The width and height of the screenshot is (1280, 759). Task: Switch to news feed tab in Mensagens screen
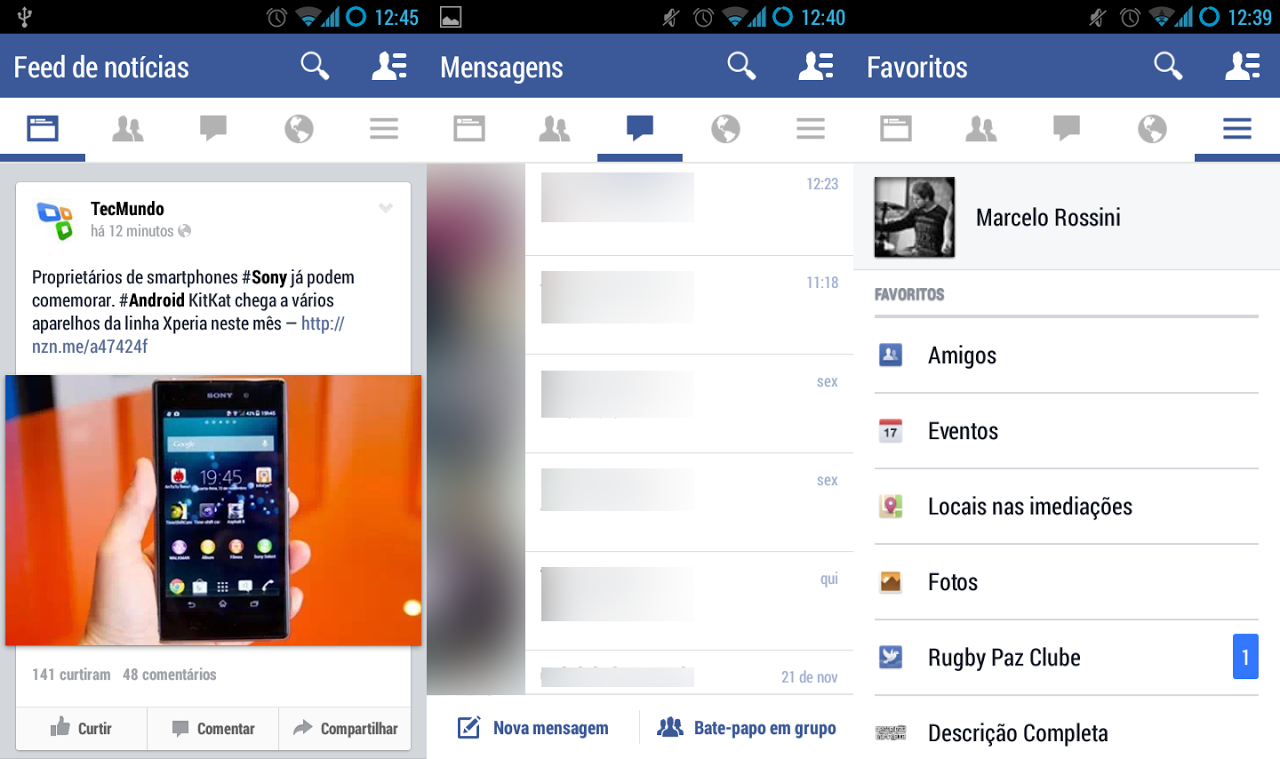point(469,128)
